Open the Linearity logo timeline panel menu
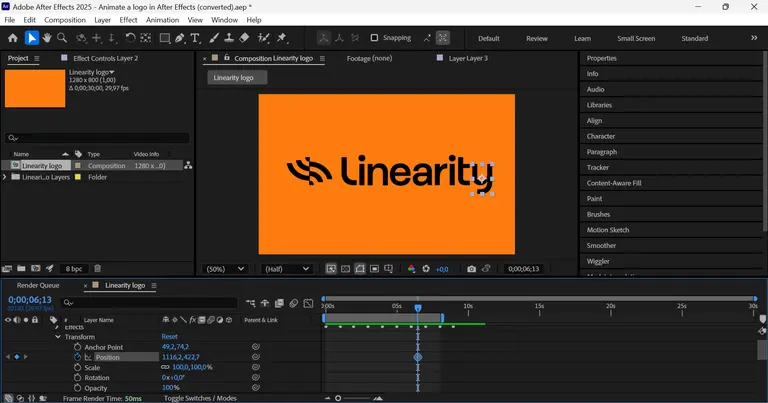This screenshot has height=403, width=768. click(x=154, y=285)
